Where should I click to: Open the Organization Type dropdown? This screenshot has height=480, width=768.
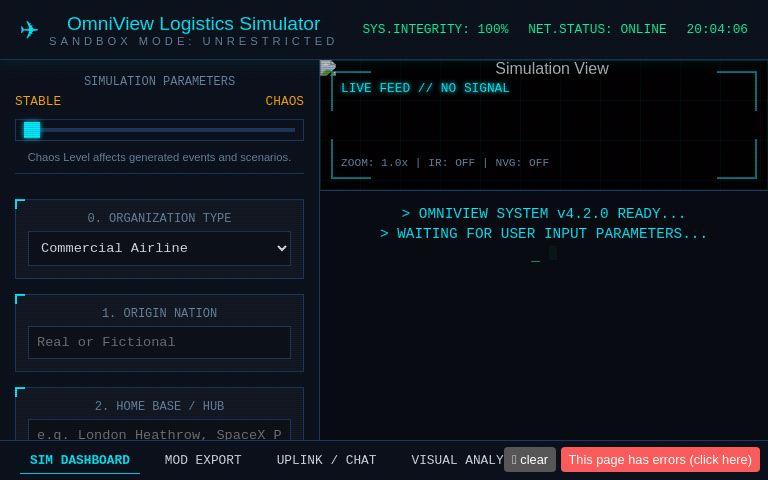point(159,248)
